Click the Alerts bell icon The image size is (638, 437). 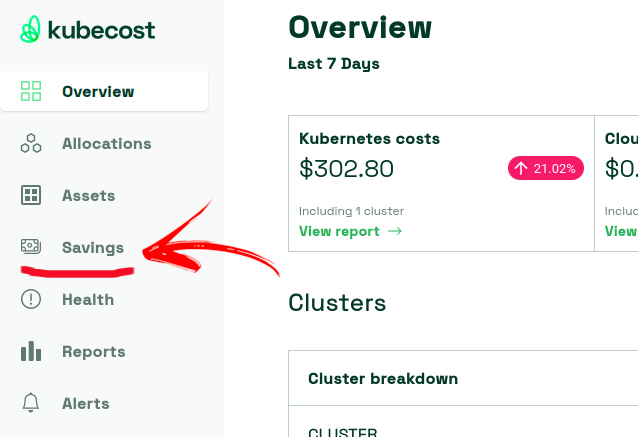tap(31, 403)
